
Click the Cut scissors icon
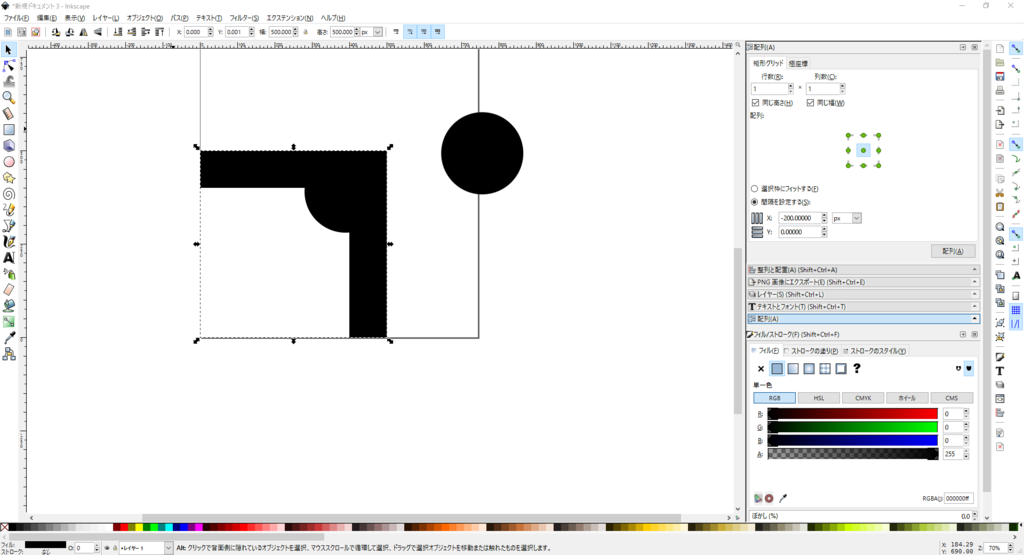1000,193
